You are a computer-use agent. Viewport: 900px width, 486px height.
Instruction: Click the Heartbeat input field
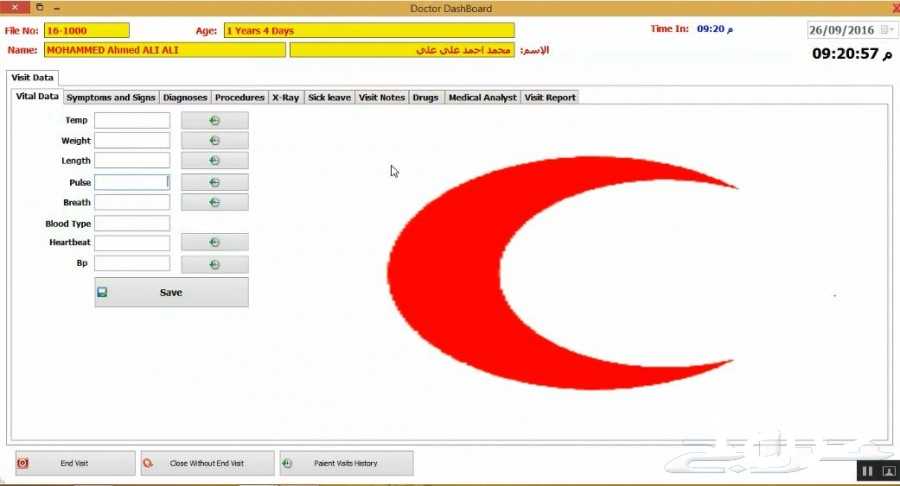point(132,243)
